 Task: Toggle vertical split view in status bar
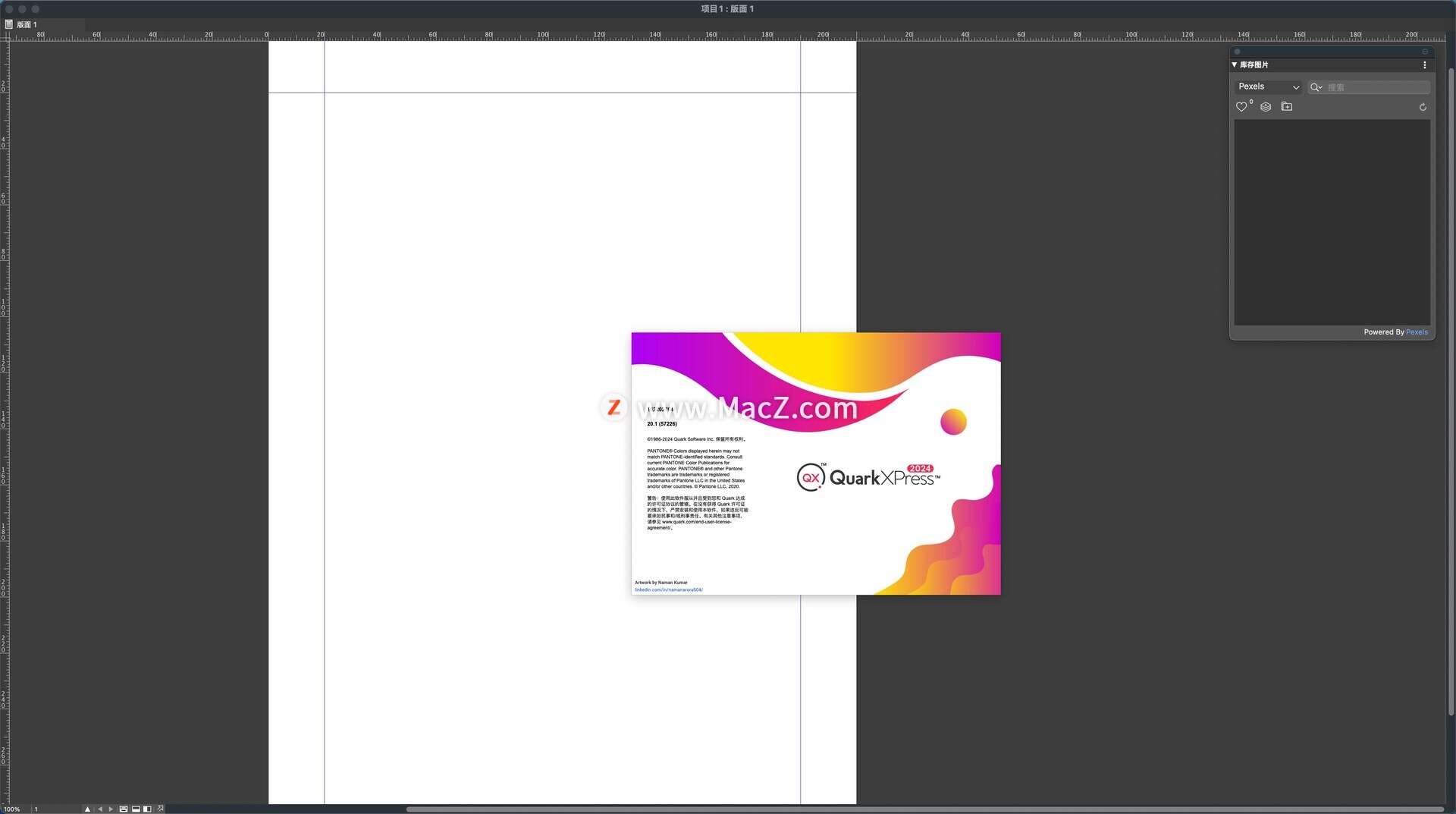147,809
